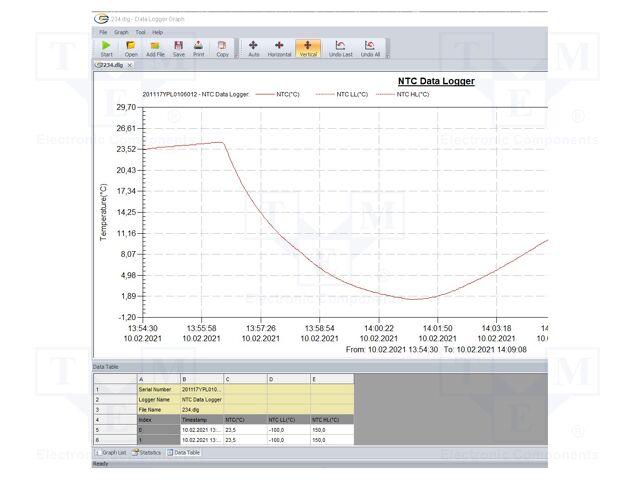This screenshot has height=480, width=640.
Task: Toggle the Vertical zoom mode
Action: [308, 47]
